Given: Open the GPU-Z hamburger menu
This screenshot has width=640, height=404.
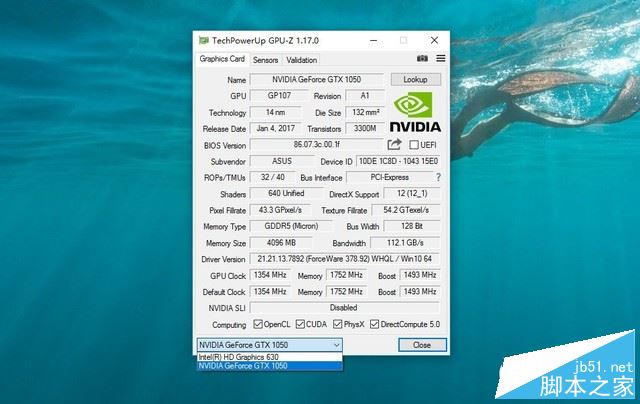Looking at the screenshot, I should (441, 58).
